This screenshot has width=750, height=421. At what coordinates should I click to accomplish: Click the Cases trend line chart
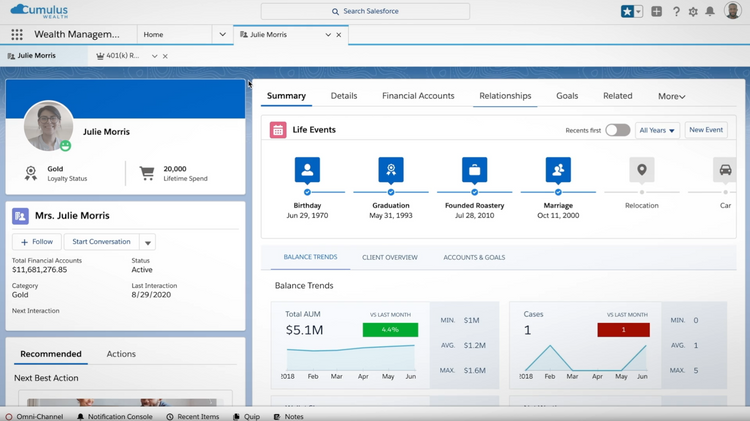pyautogui.click(x=586, y=358)
